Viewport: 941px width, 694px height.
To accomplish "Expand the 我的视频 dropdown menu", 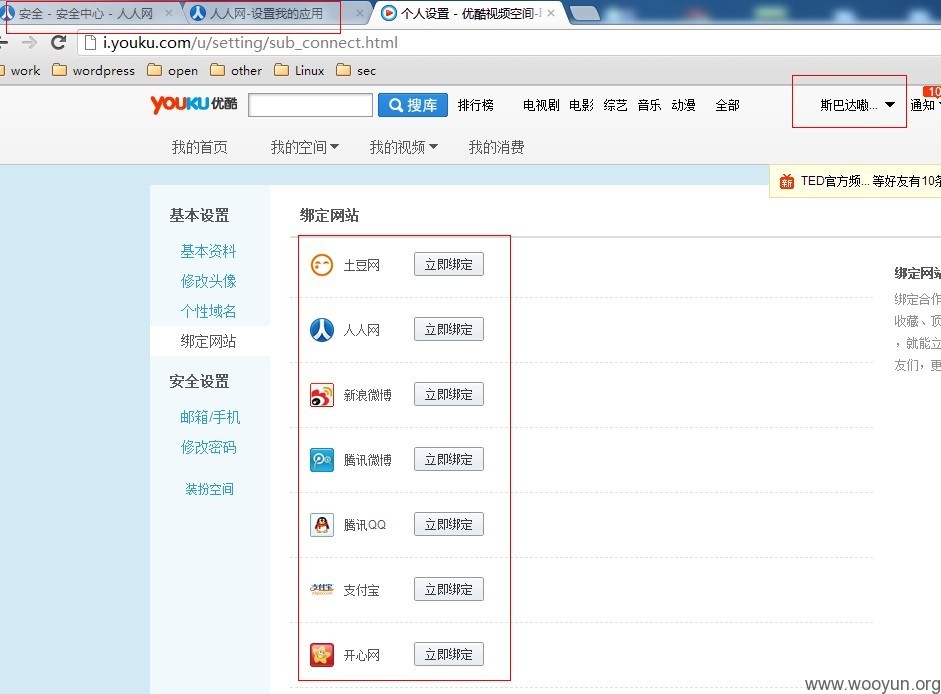I will pos(403,147).
